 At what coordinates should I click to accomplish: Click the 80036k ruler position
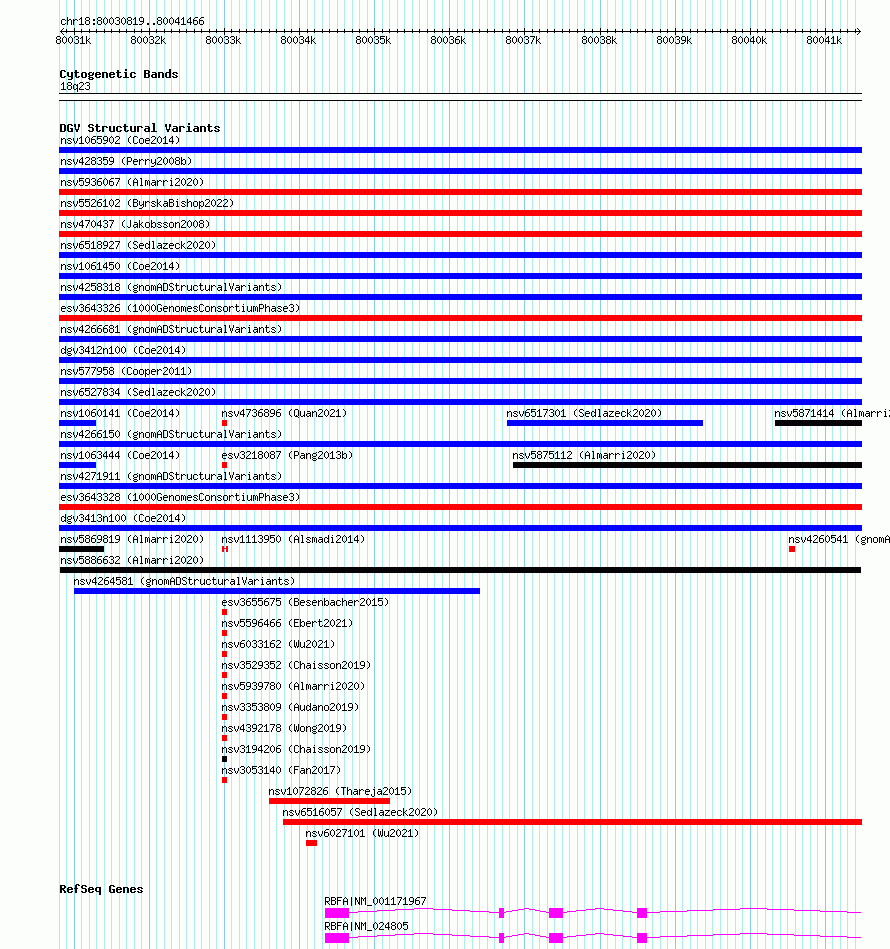pos(448,40)
